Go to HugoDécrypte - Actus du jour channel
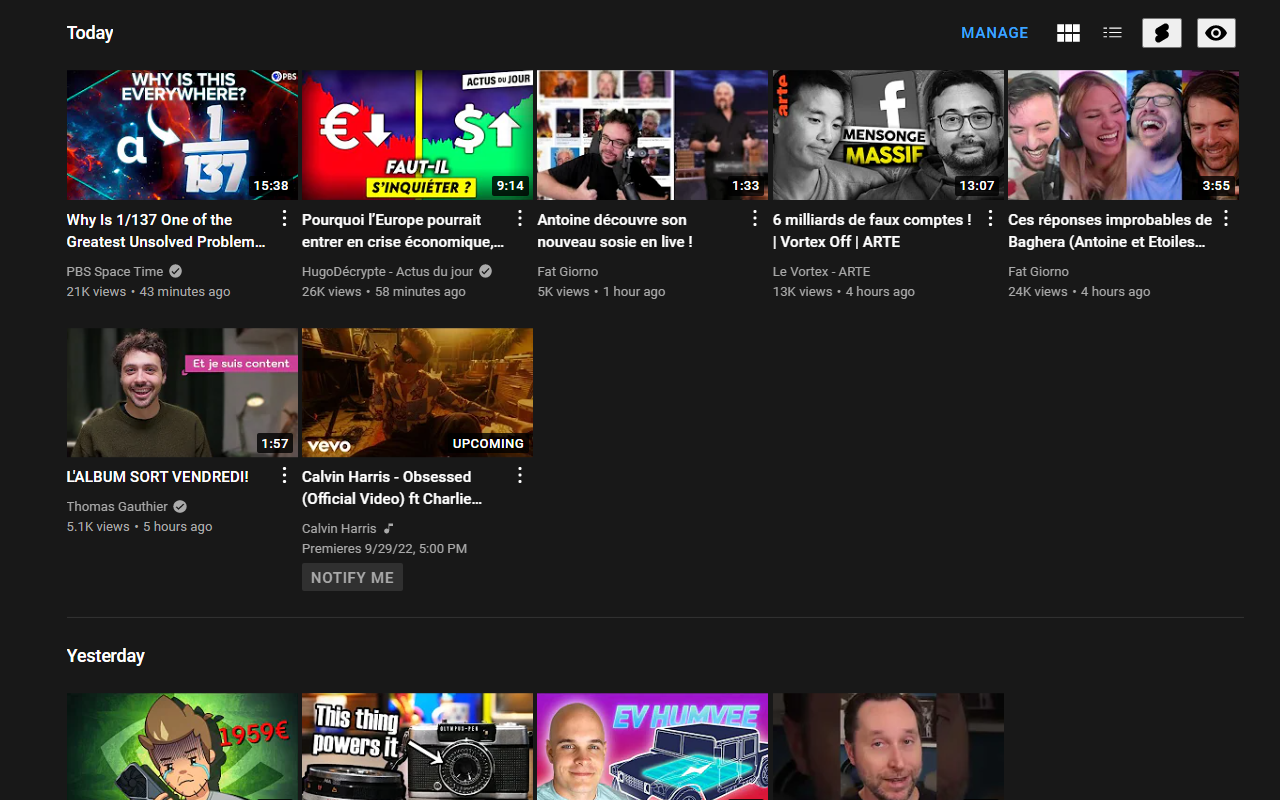Screen dimensions: 1280x800 coord(388,271)
